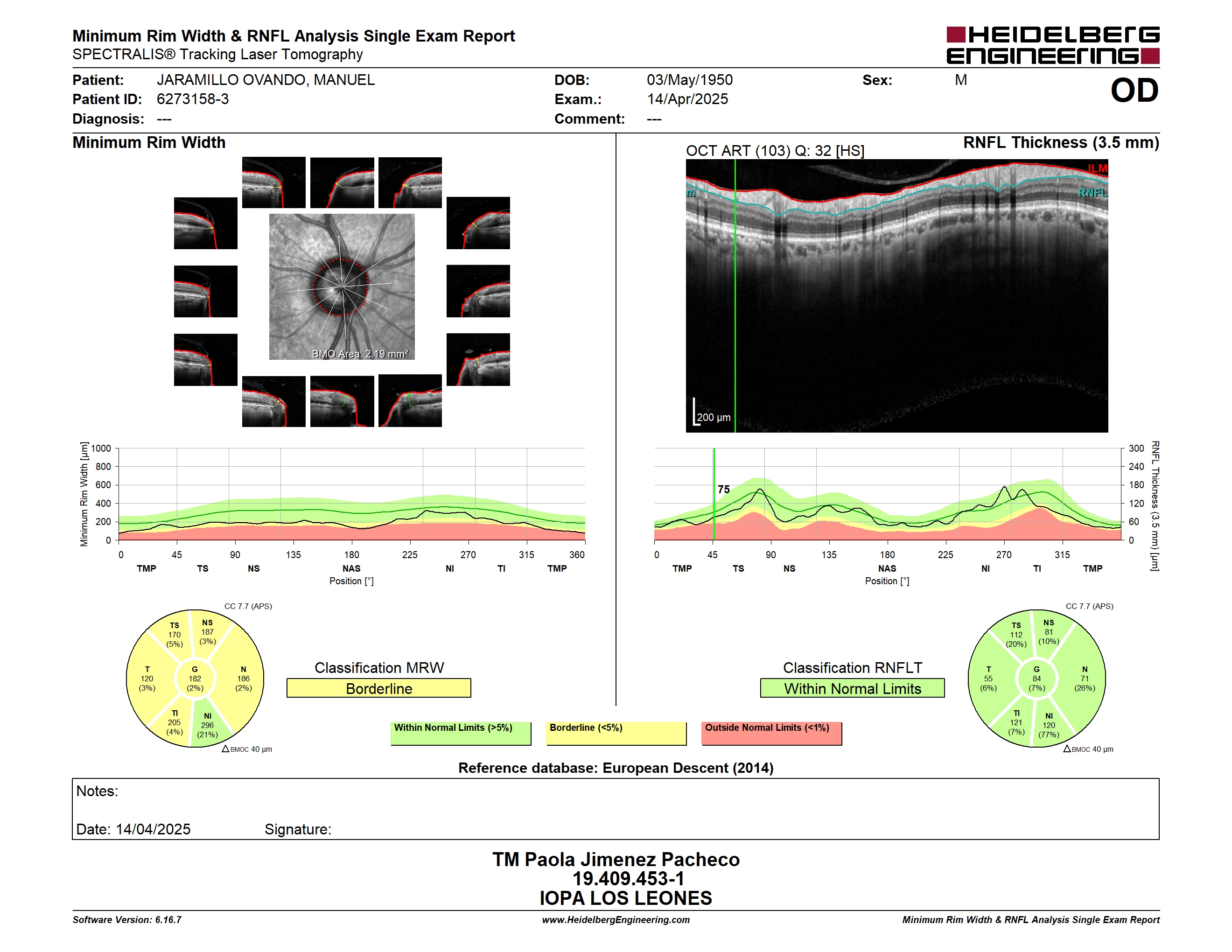Click Software Version: 6.16.7 footer text
The width and height of the screenshot is (1232, 952).
127,920
